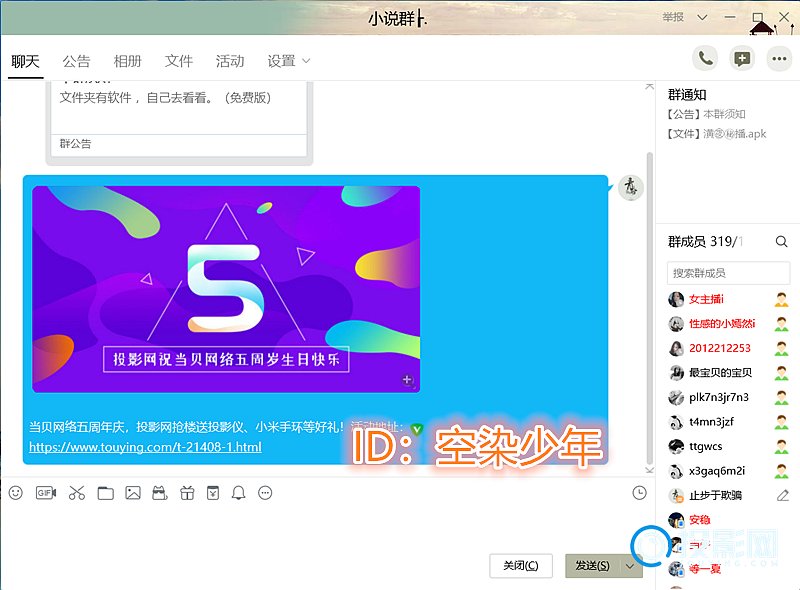Open the send options dropdown arrow
Viewport: 800px width, 590px height.
point(630,566)
